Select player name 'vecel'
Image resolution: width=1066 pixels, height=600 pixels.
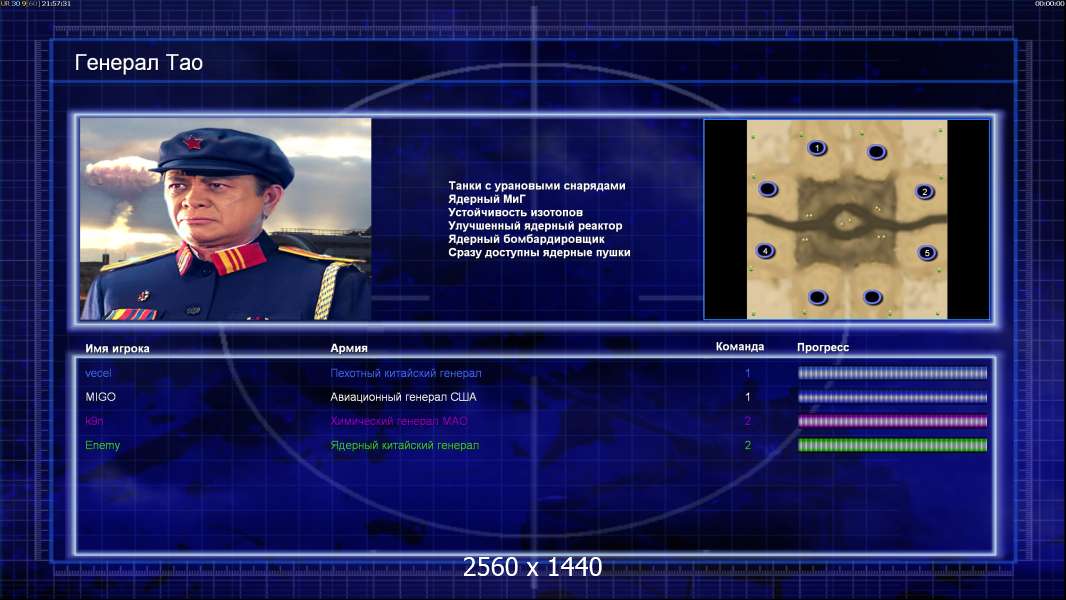tap(99, 373)
